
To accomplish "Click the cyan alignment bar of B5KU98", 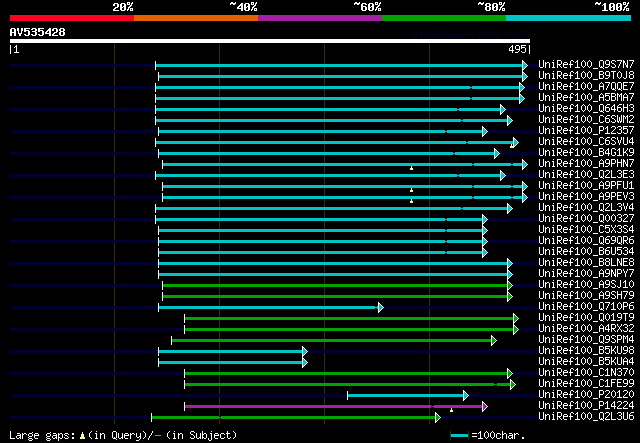I will point(231,351).
